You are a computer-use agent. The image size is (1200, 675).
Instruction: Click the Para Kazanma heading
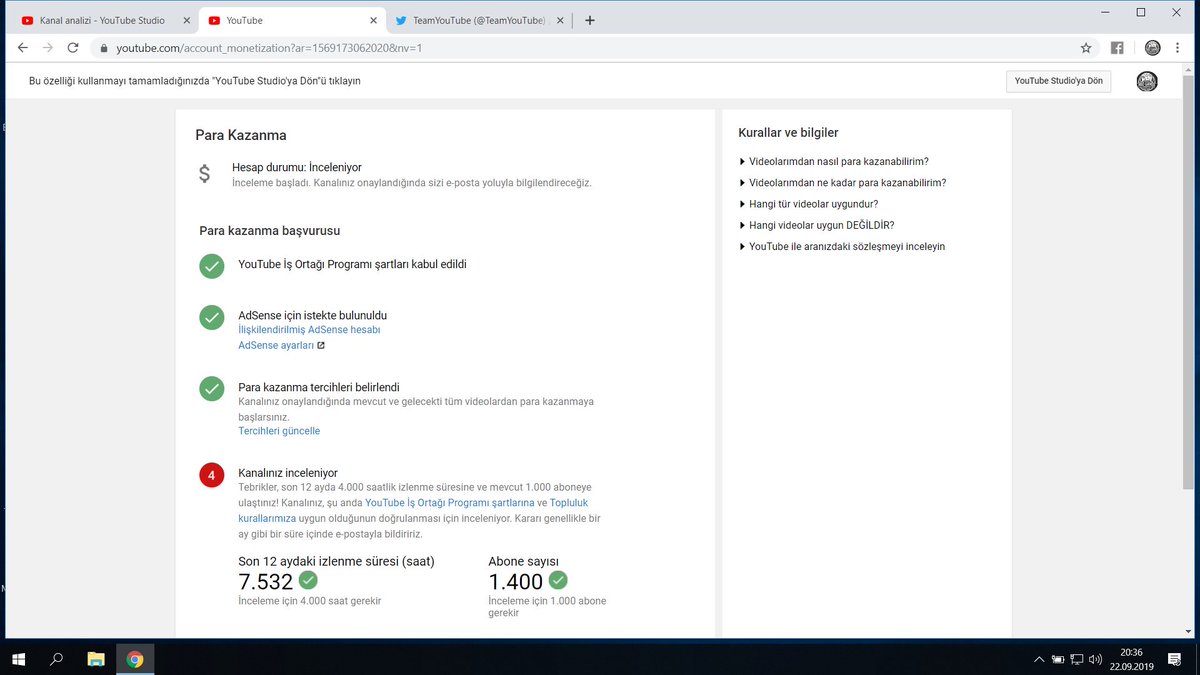click(x=241, y=136)
